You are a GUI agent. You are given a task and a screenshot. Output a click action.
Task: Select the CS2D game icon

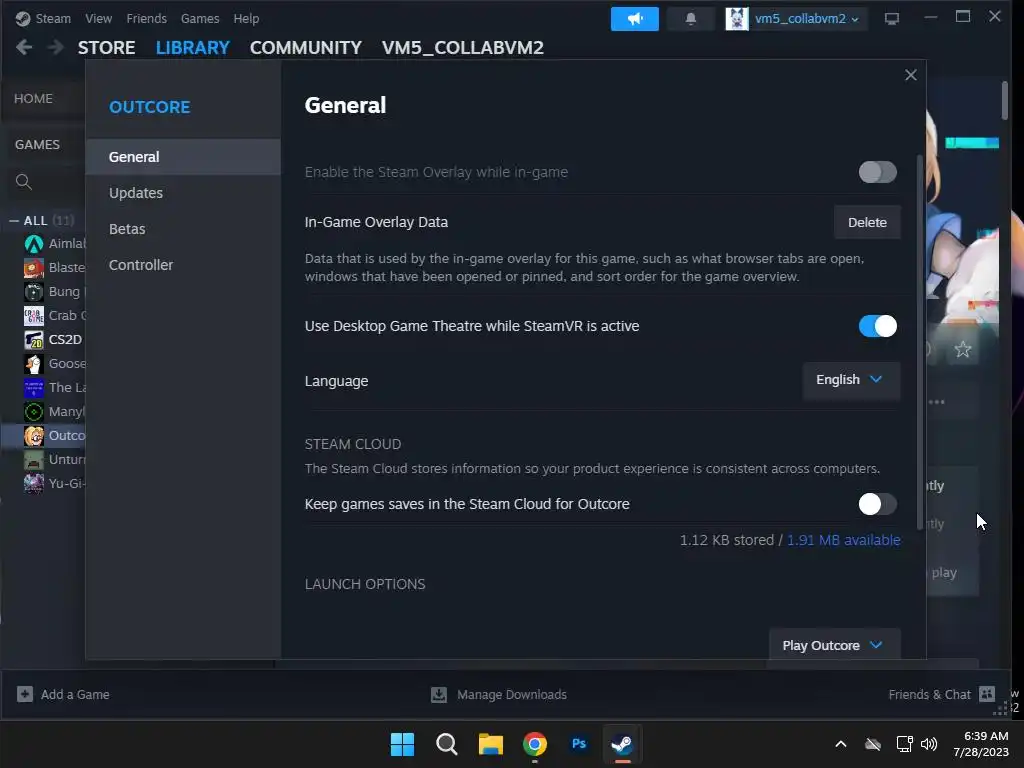(x=33, y=340)
